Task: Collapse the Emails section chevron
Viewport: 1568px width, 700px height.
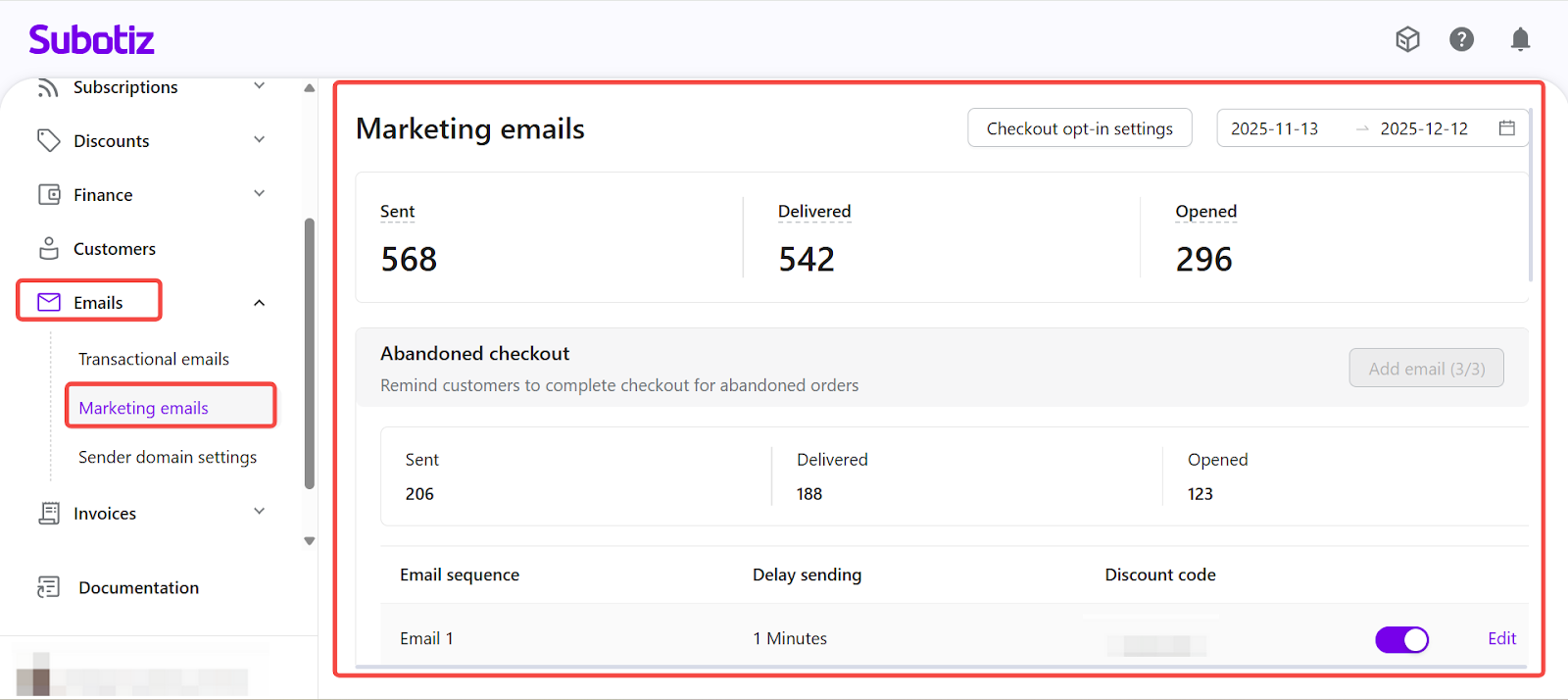Action: pos(260,303)
